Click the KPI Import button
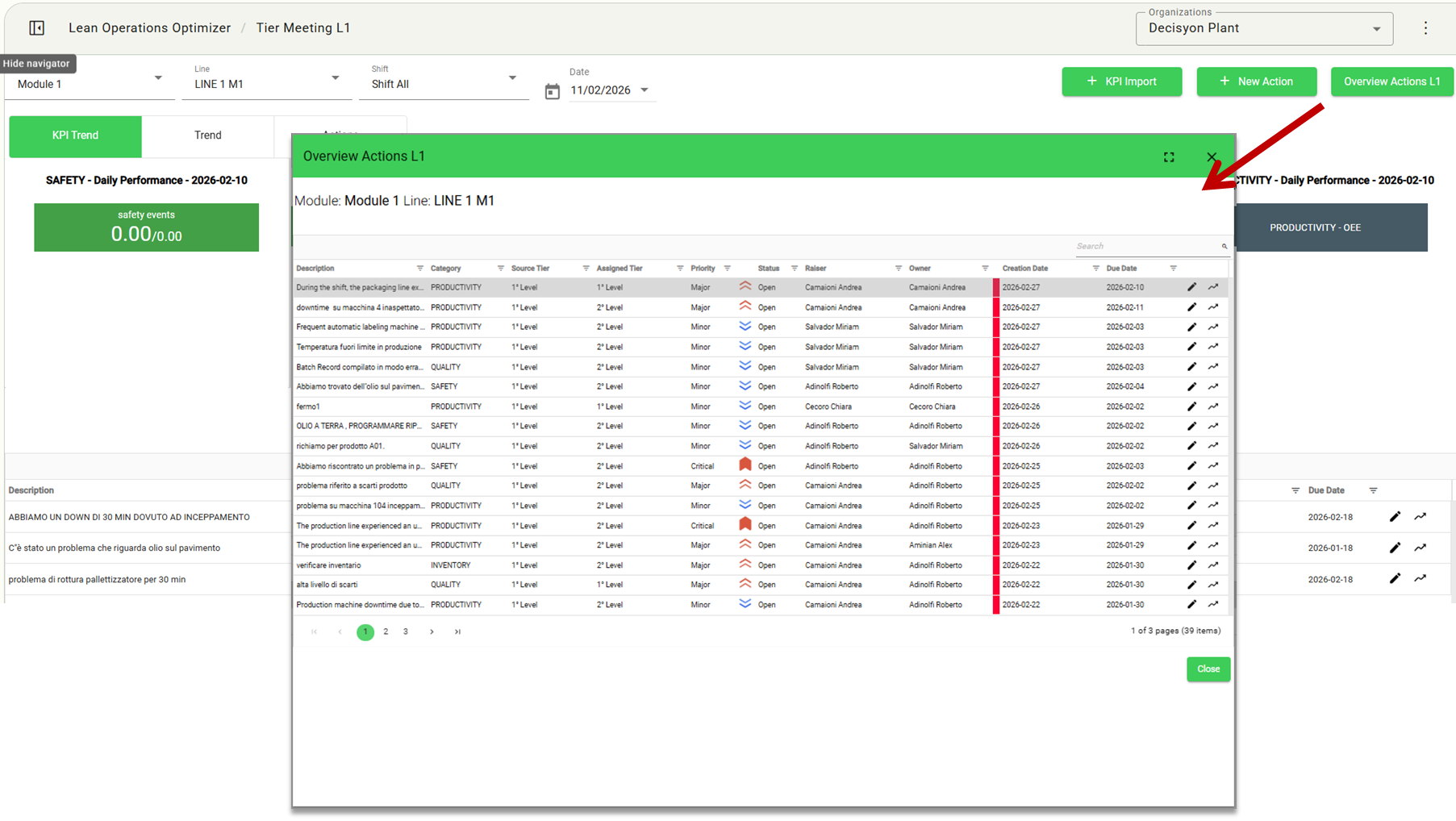The width and height of the screenshot is (1456, 821). [x=1121, y=81]
